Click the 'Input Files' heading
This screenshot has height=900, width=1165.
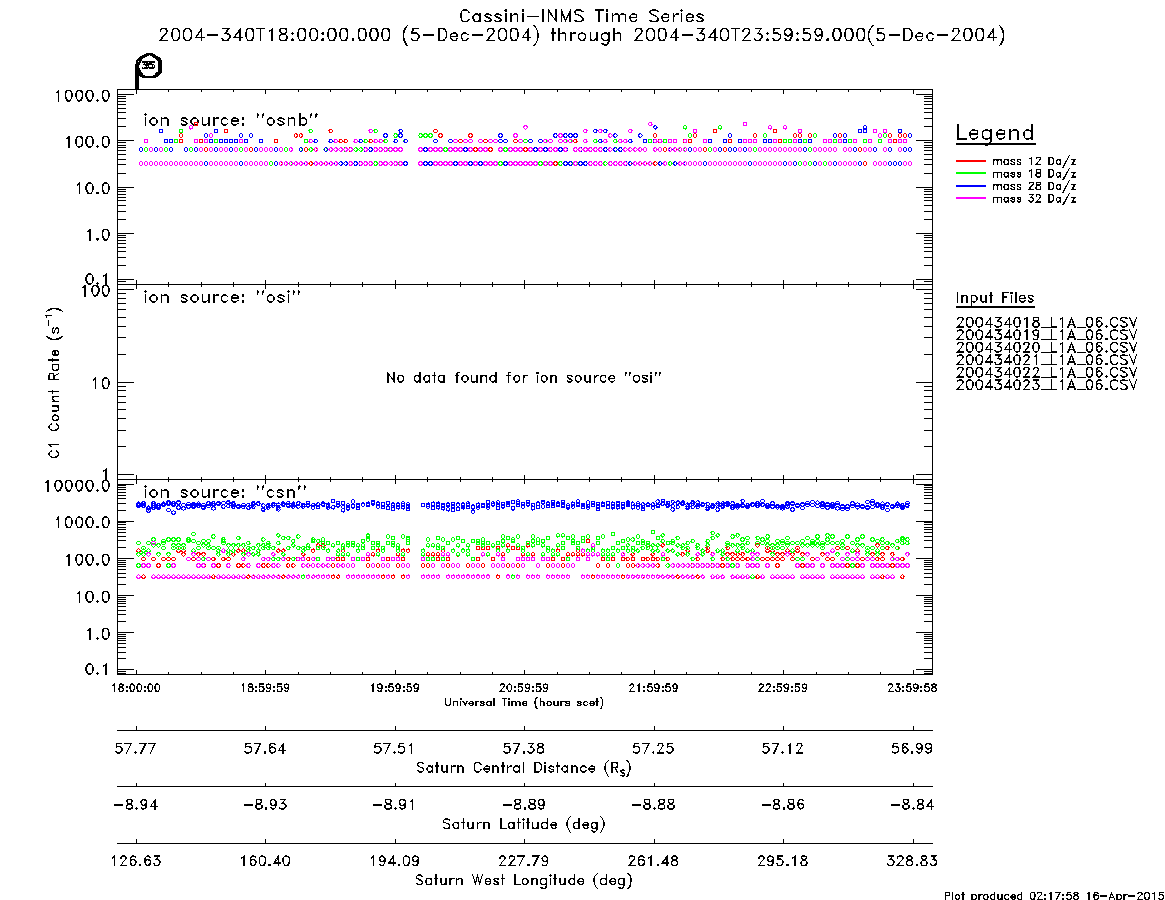click(995, 298)
